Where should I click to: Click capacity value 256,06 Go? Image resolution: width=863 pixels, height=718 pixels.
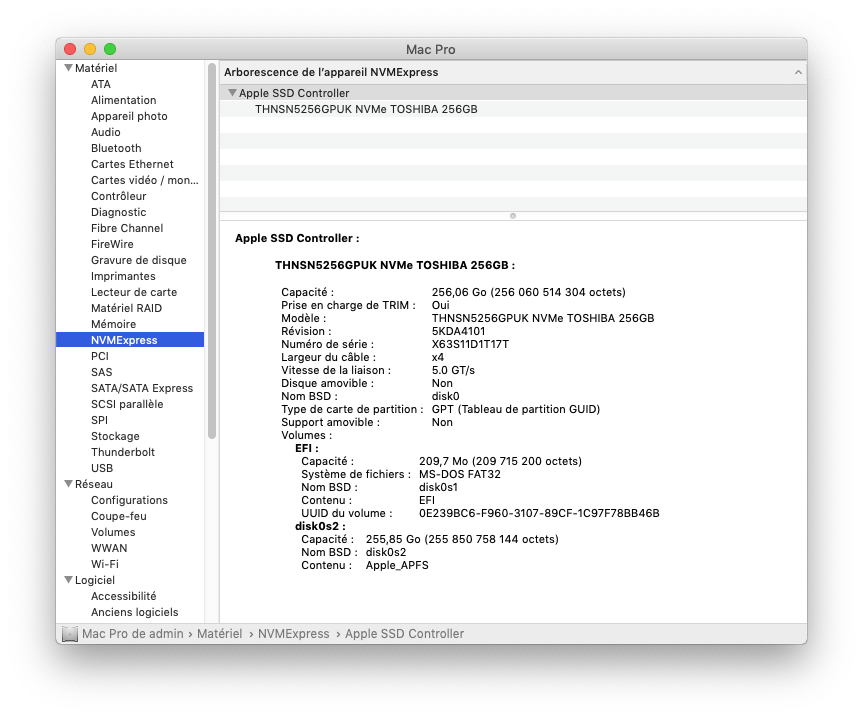tap(528, 292)
